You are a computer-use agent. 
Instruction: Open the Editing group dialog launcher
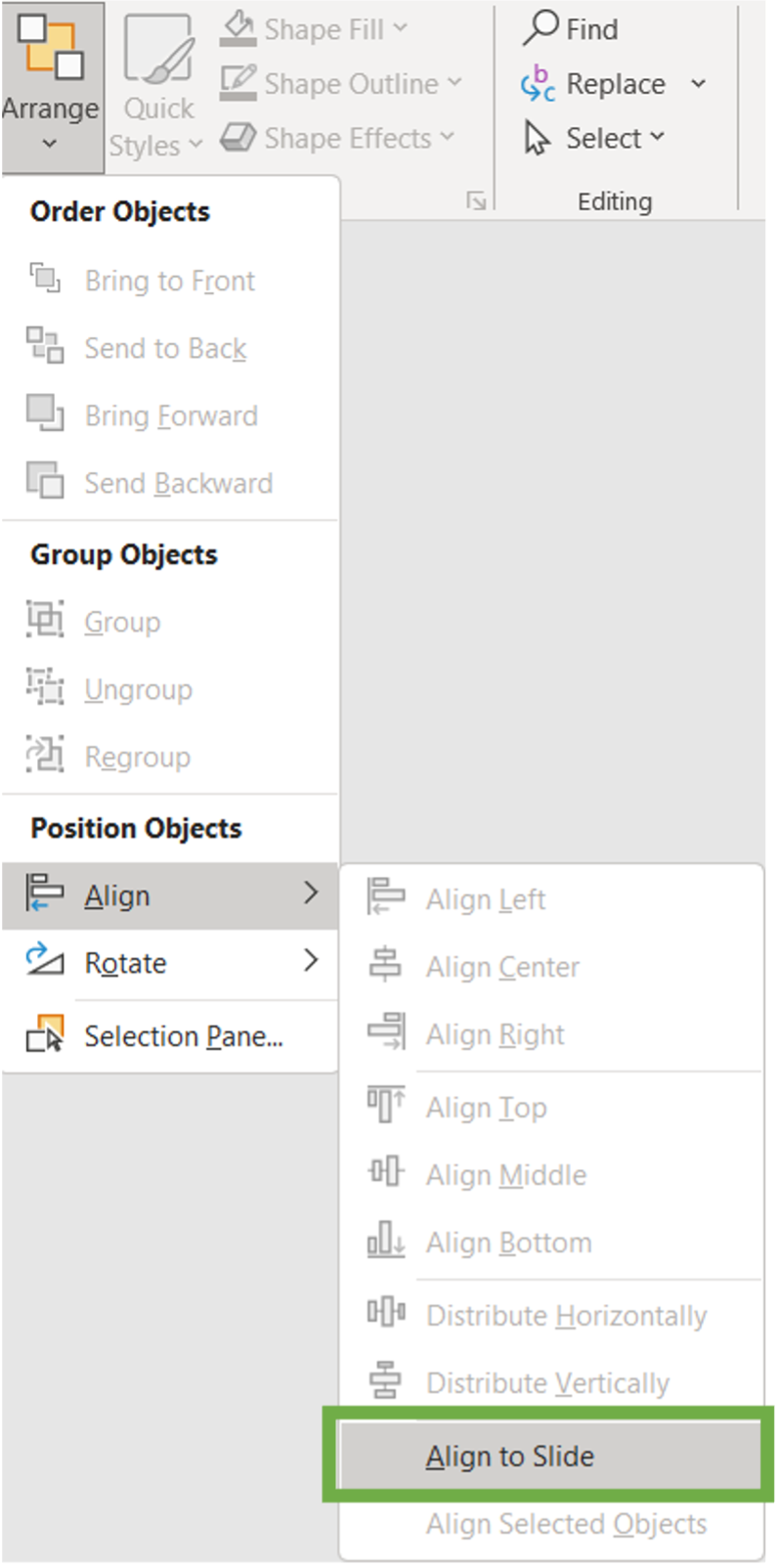pyautogui.click(x=476, y=200)
